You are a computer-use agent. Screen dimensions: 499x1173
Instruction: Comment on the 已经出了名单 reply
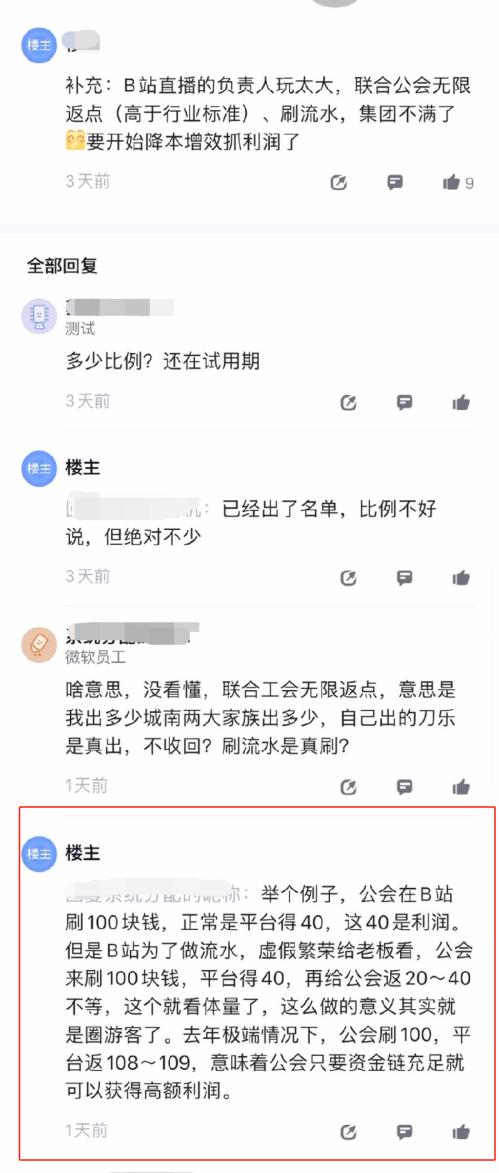(405, 578)
